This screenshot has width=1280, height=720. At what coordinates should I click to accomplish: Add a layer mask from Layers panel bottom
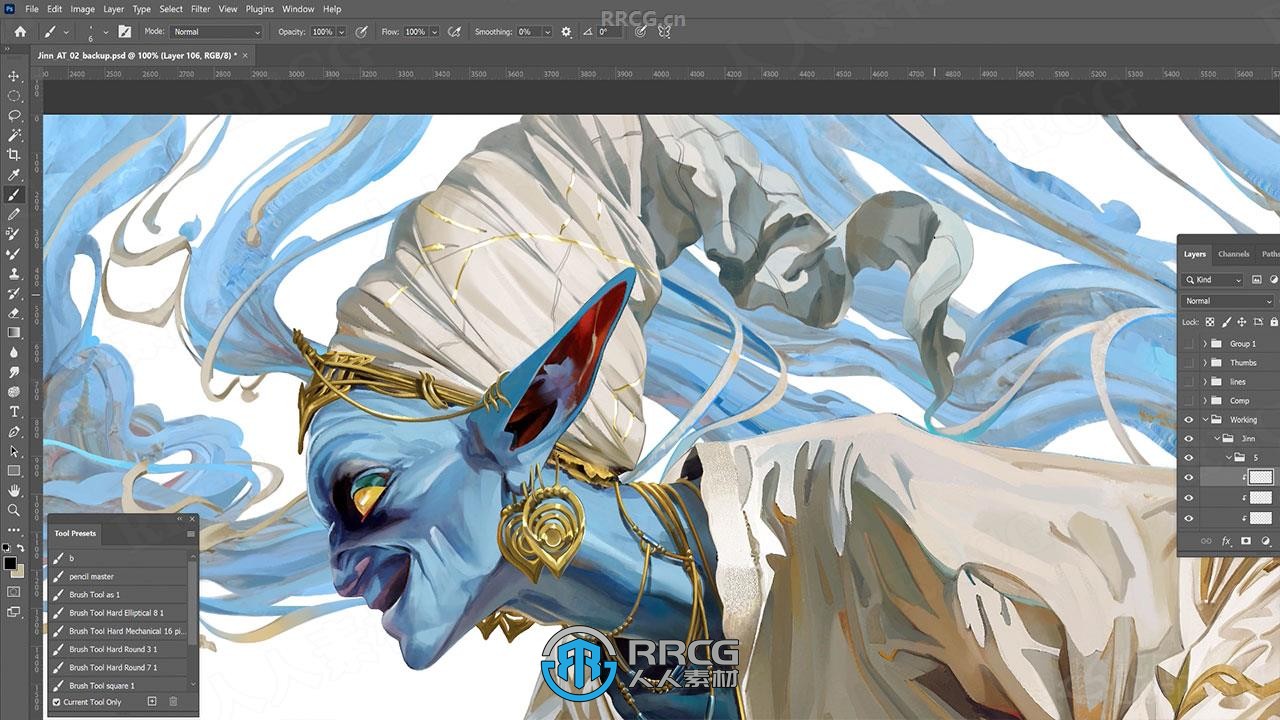point(1246,541)
